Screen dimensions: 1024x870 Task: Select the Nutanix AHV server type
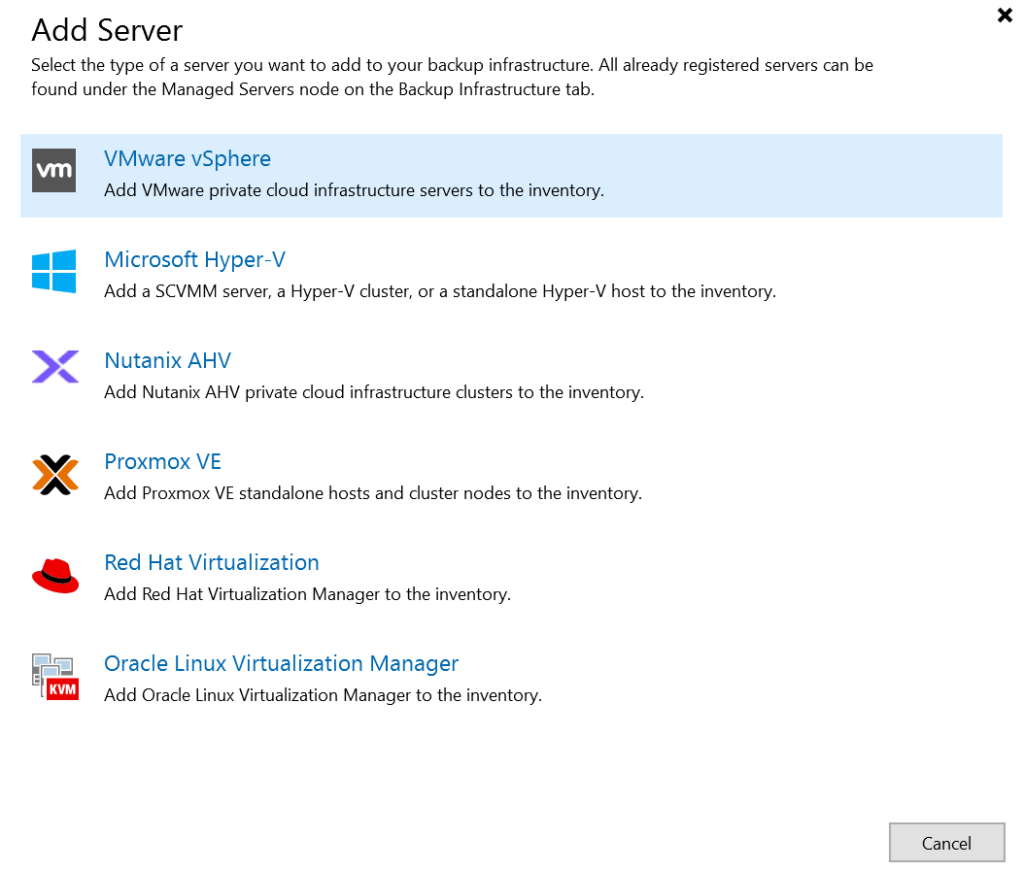click(168, 361)
